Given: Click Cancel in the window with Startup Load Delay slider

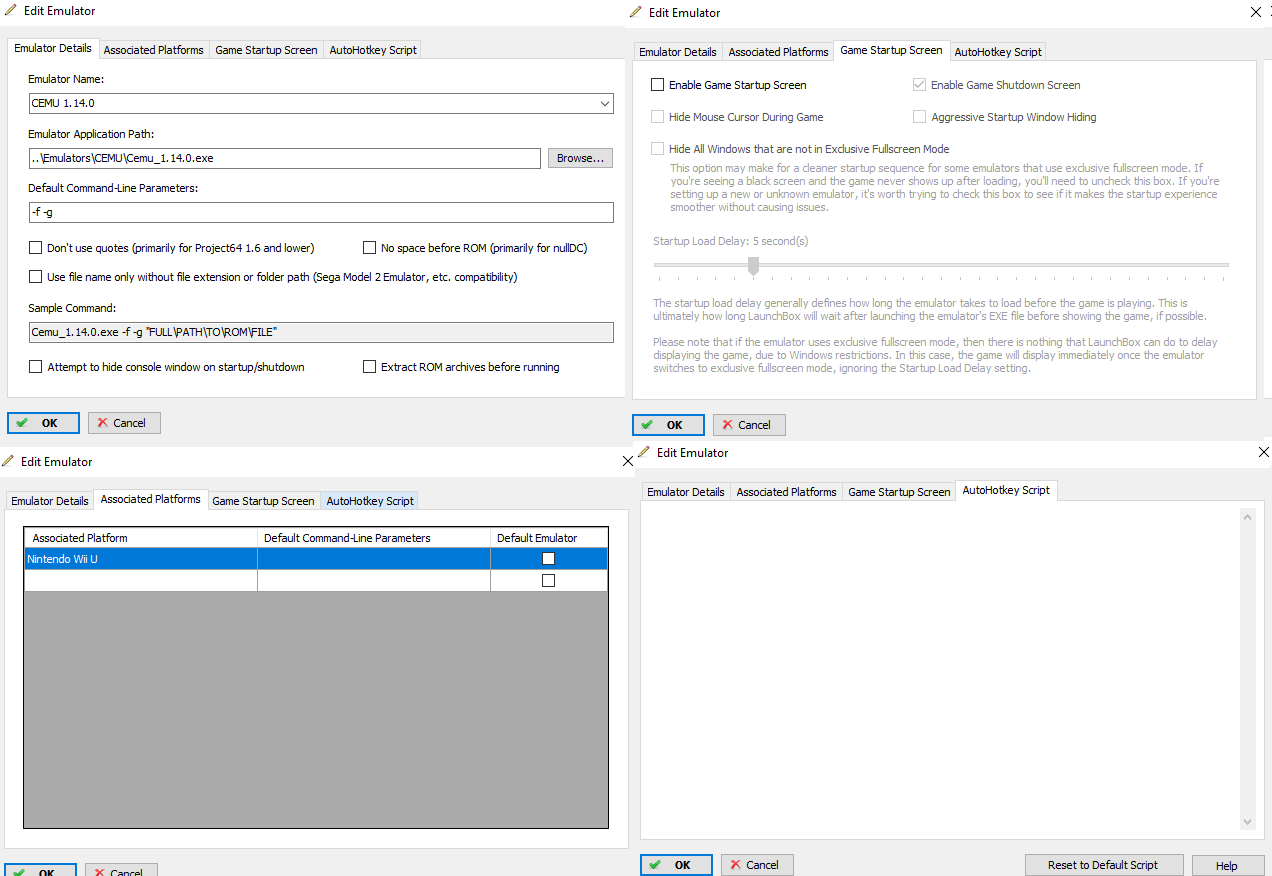Looking at the screenshot, I should click(749, 425).
